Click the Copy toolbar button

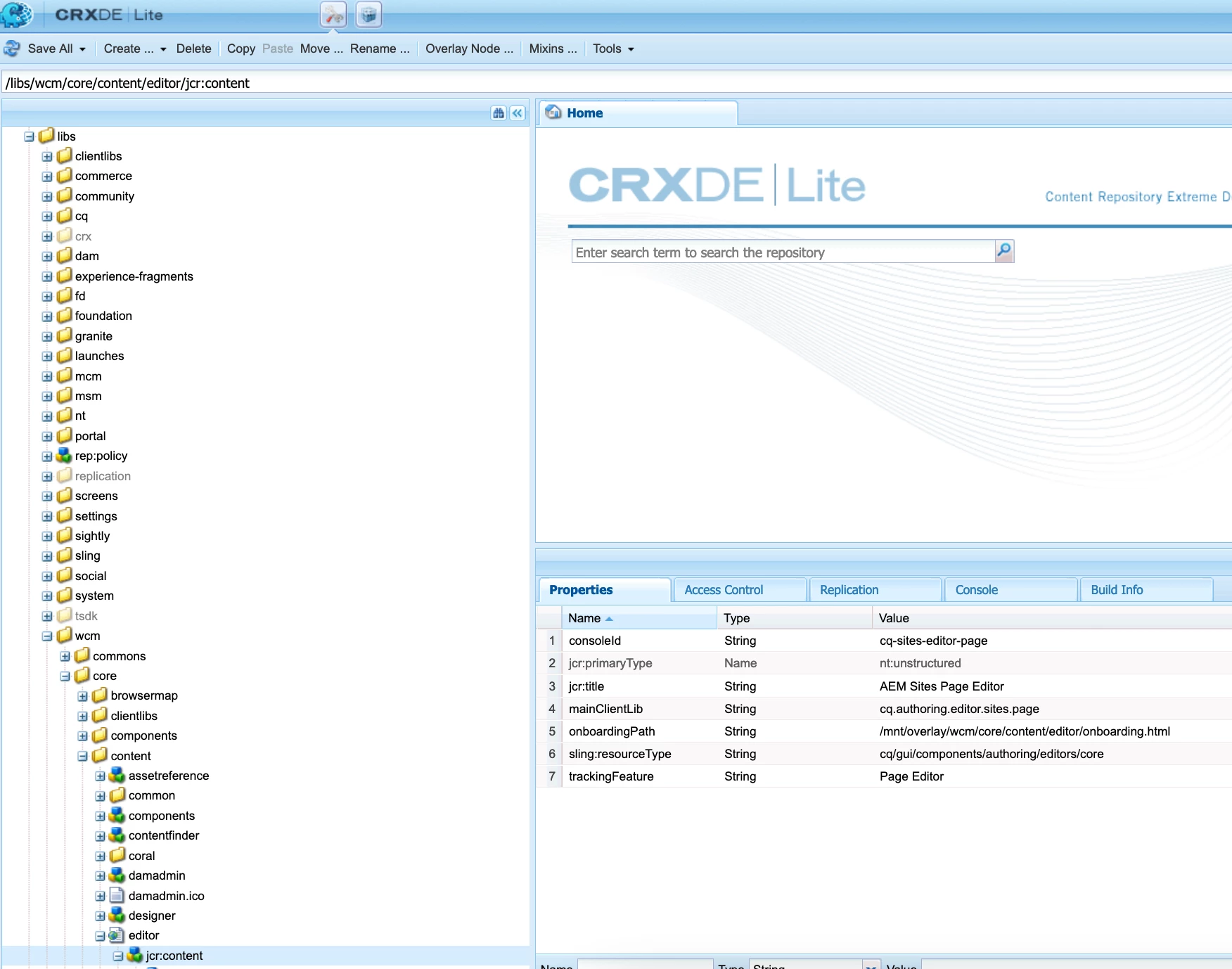241,49
